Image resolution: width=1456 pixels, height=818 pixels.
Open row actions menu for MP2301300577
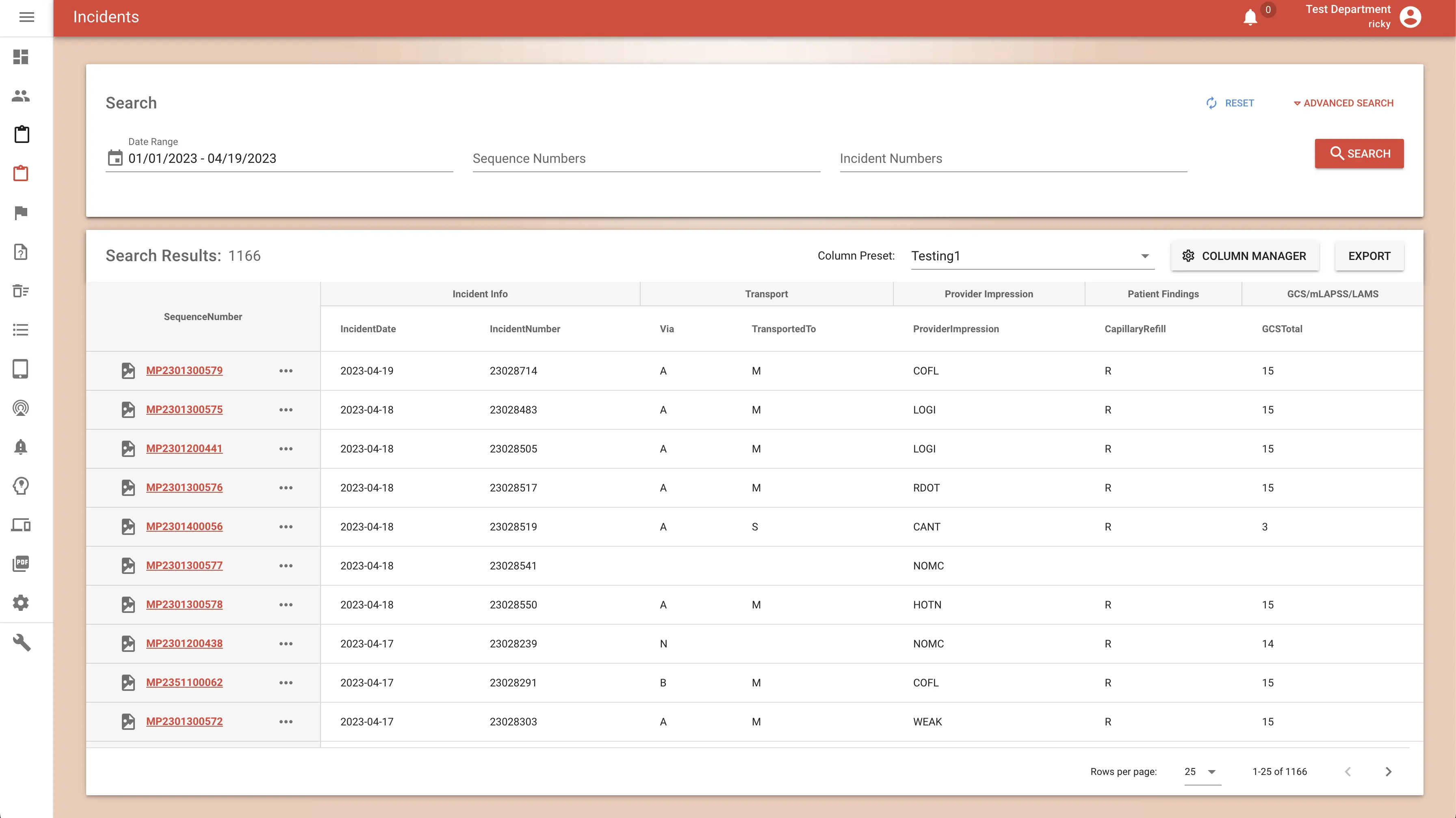[x=286, y=565]
